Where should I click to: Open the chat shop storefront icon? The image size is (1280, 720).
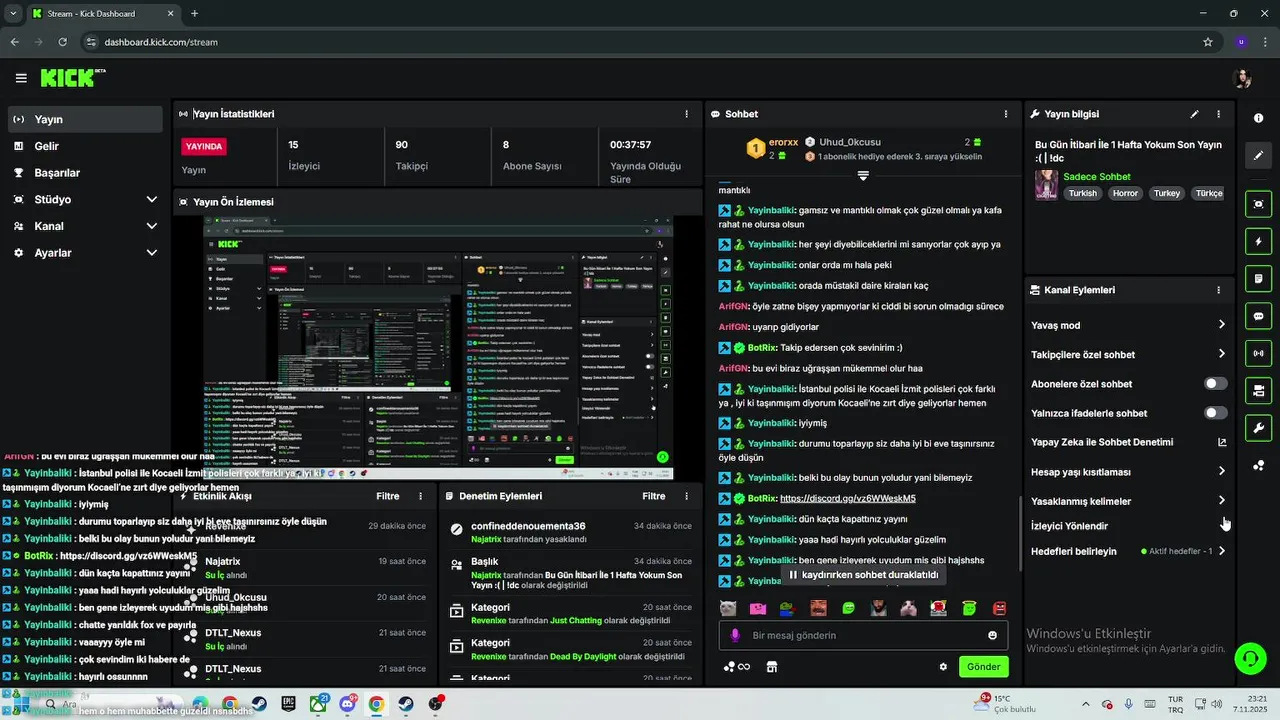pos(771,667)
